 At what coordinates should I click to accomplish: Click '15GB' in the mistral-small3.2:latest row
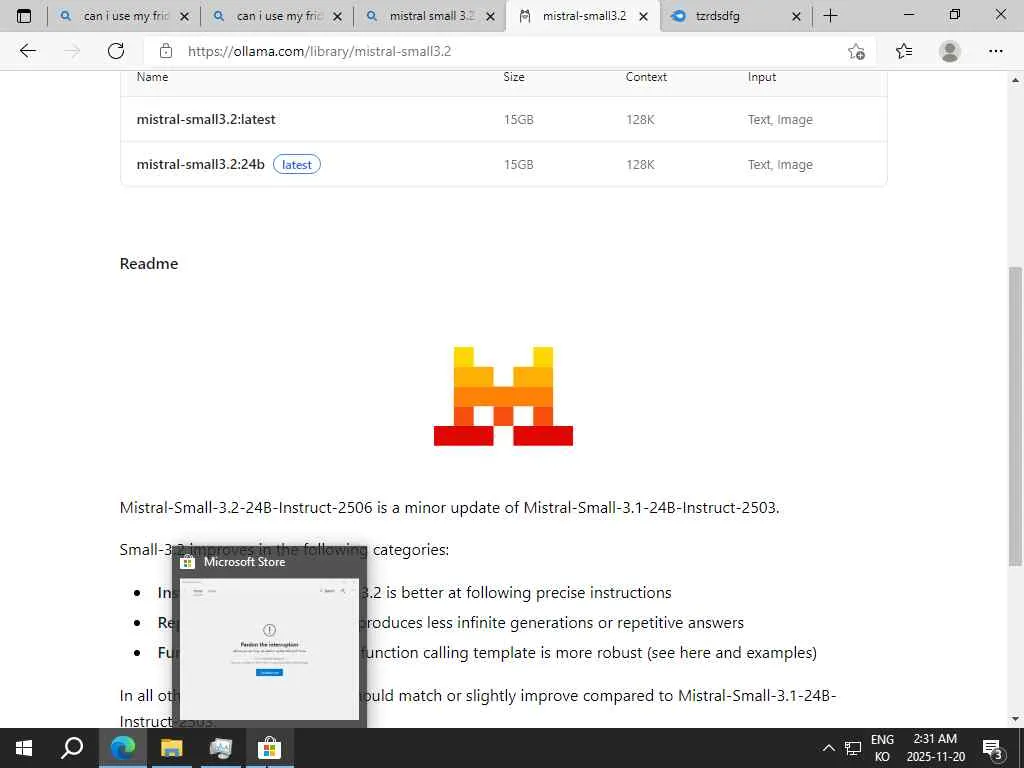pos(519,120)
